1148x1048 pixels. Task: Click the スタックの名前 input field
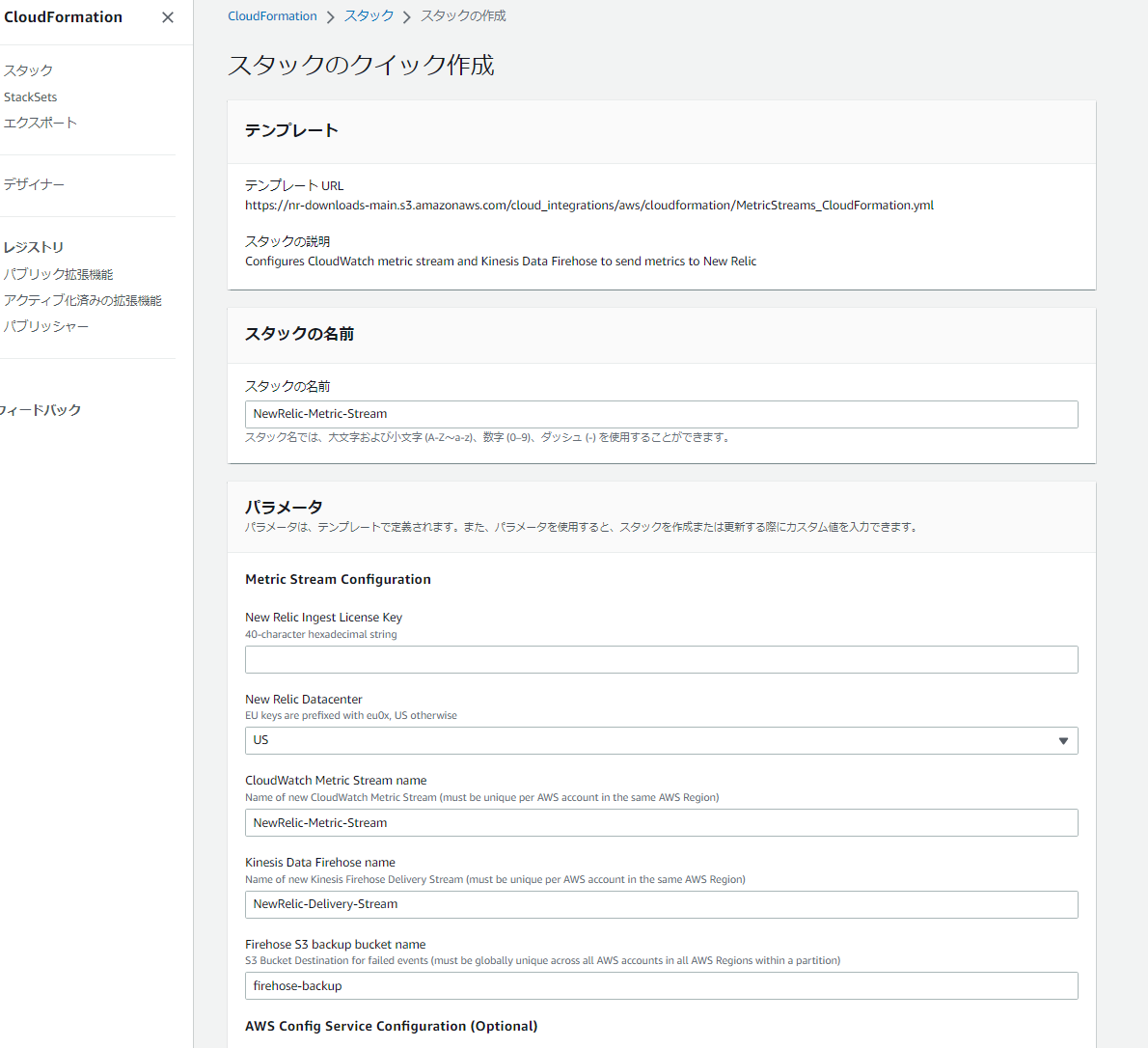click(661, 414)
